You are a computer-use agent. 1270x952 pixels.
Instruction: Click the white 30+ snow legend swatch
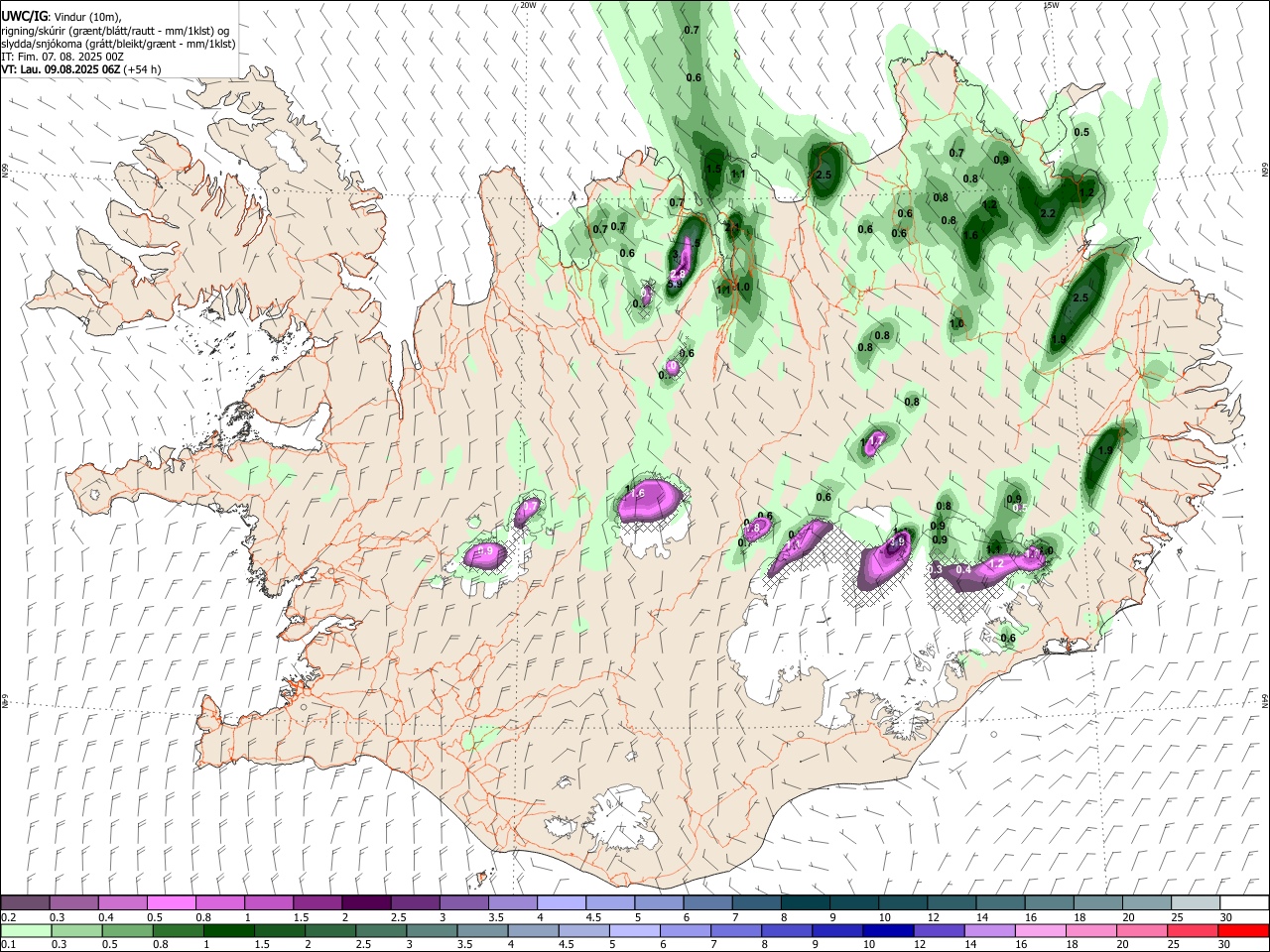pyautogui.click(x=1244, y=903)
